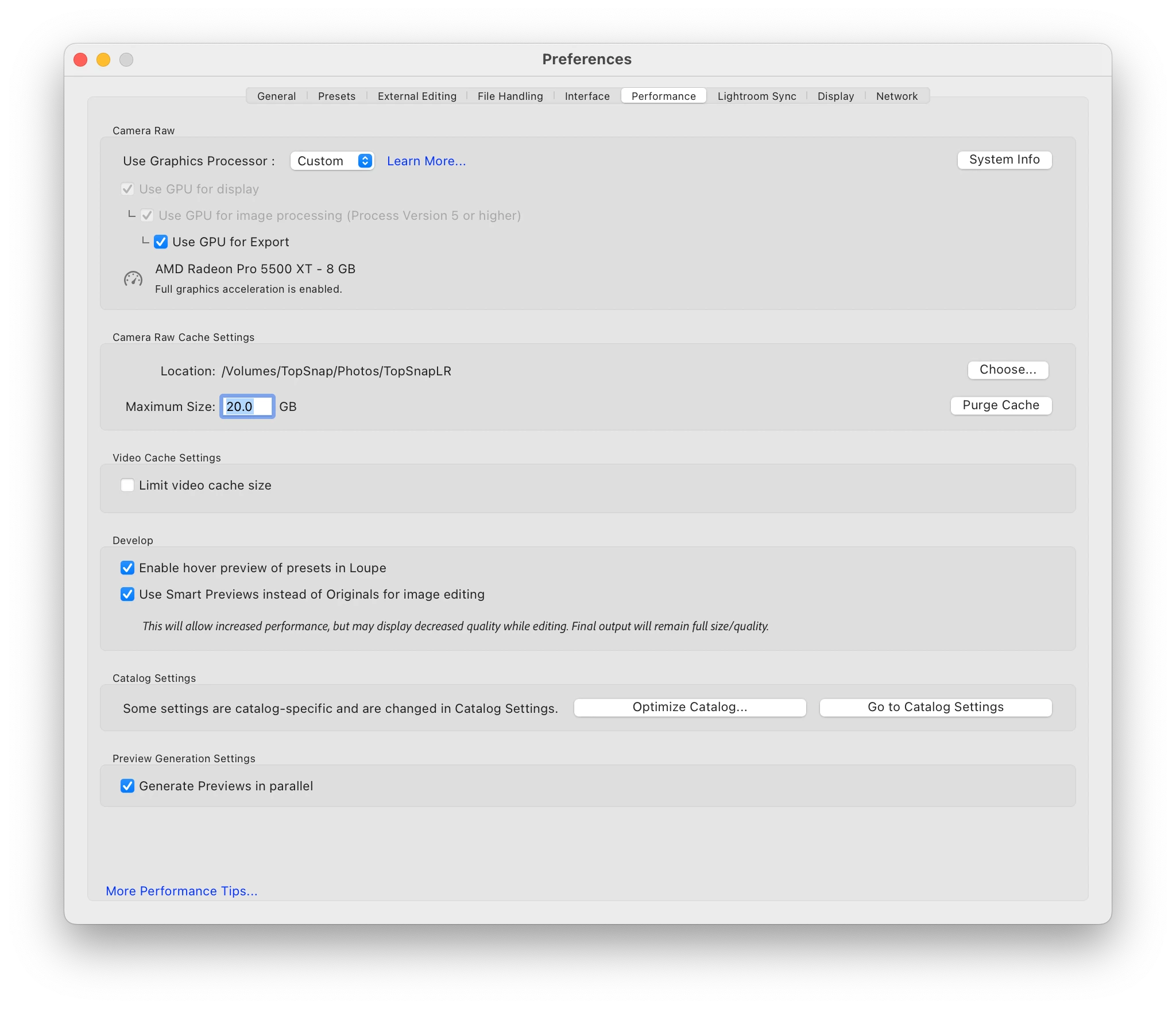This screenshot has height=1009, width=1176.
Task: Switch to the Network tab
Action: (896, 96)
